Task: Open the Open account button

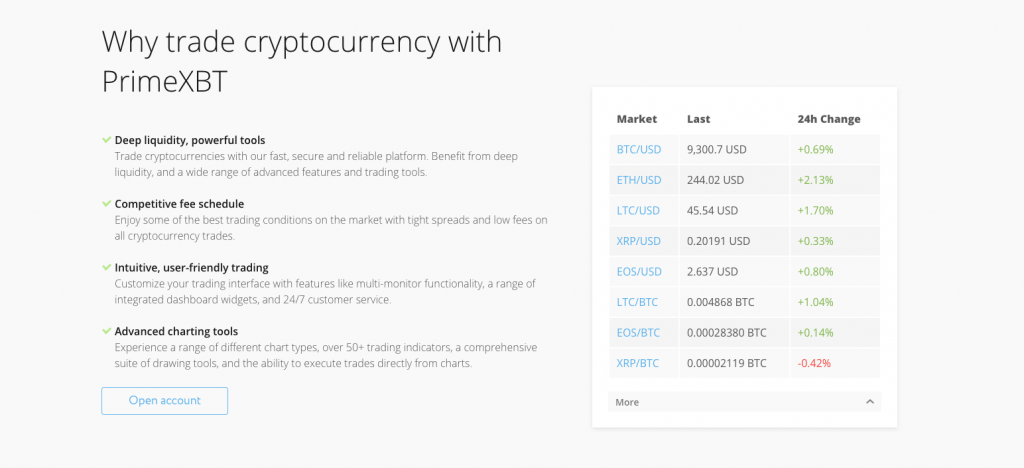Action: click(x=165, y=401)
